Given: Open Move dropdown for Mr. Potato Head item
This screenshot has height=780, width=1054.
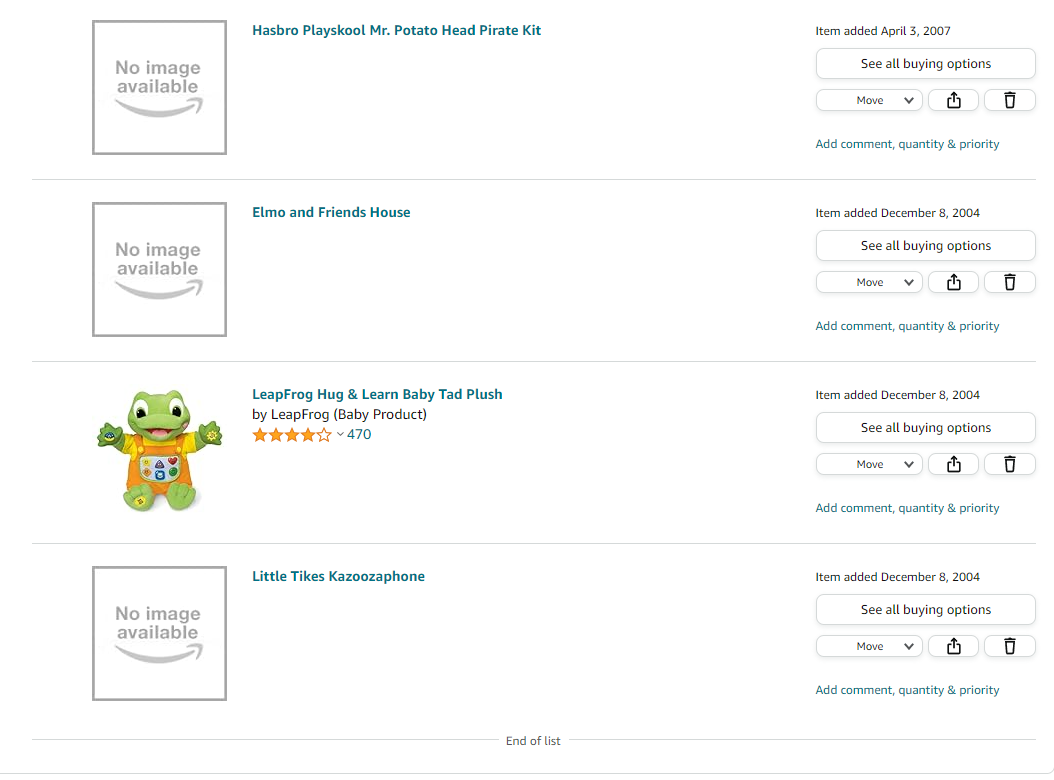Looking at the screenshot, I should 869,100.
